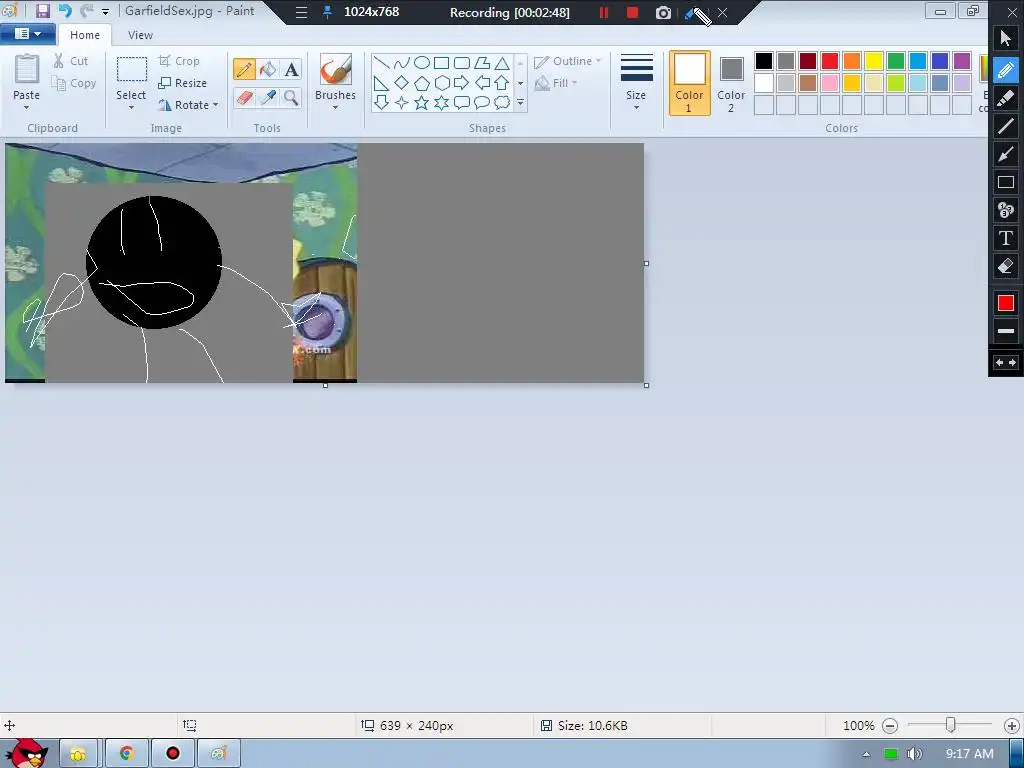The image size is (1024, 768).
Task: Select the recorder cursor arrow tool
Action: click(x=1006, y=39)
